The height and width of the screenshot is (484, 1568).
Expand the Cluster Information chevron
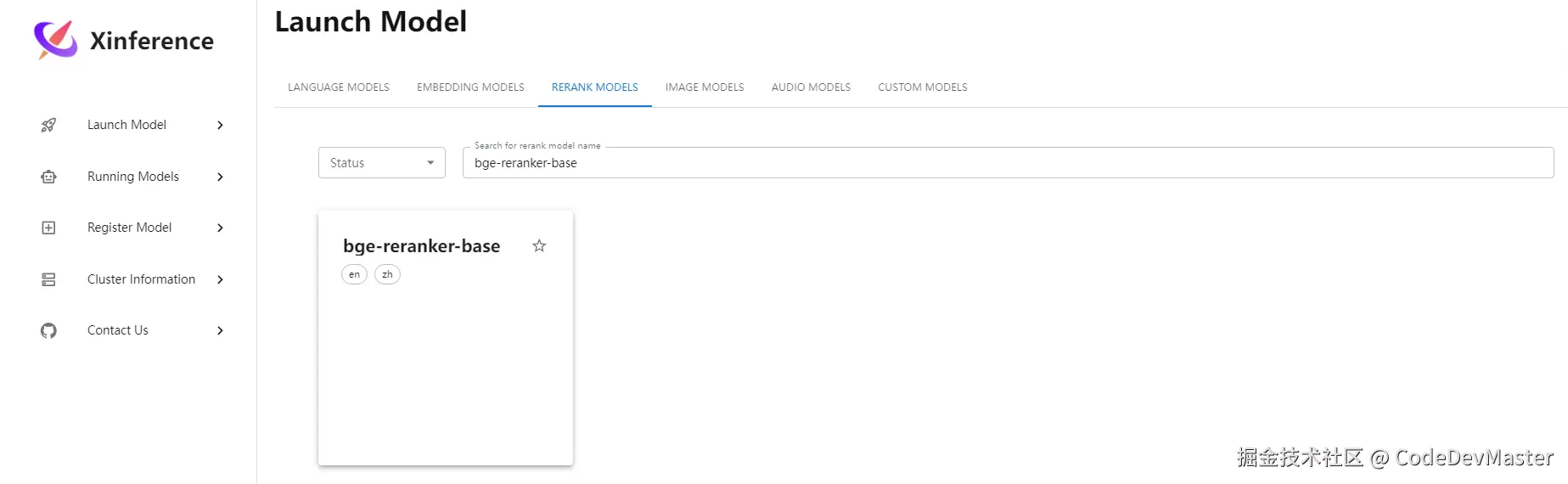coord(220,279)
